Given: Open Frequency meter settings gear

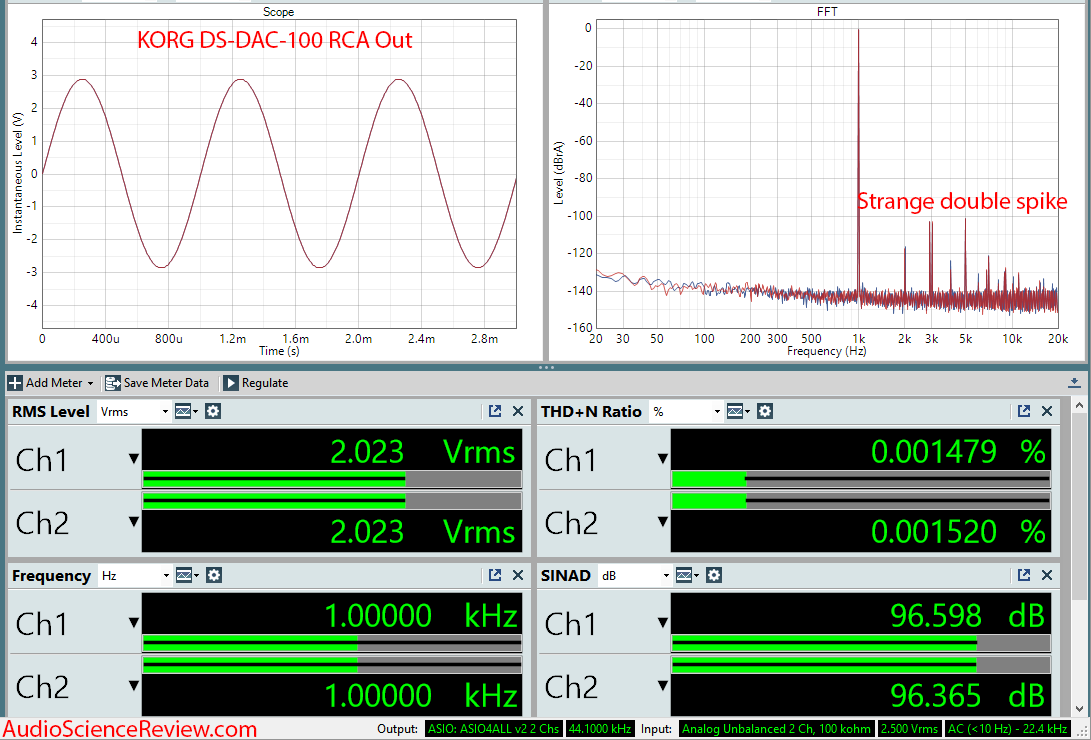Looking at the screenshot, I should pyautogui.click(x=214, y=575).
